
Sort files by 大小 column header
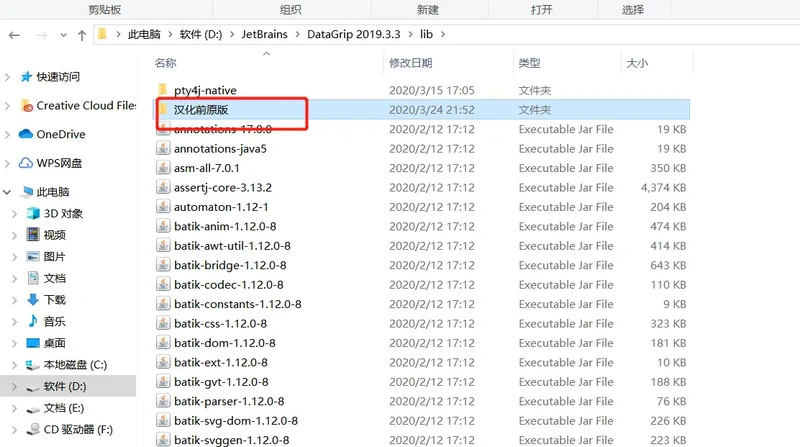636,63
